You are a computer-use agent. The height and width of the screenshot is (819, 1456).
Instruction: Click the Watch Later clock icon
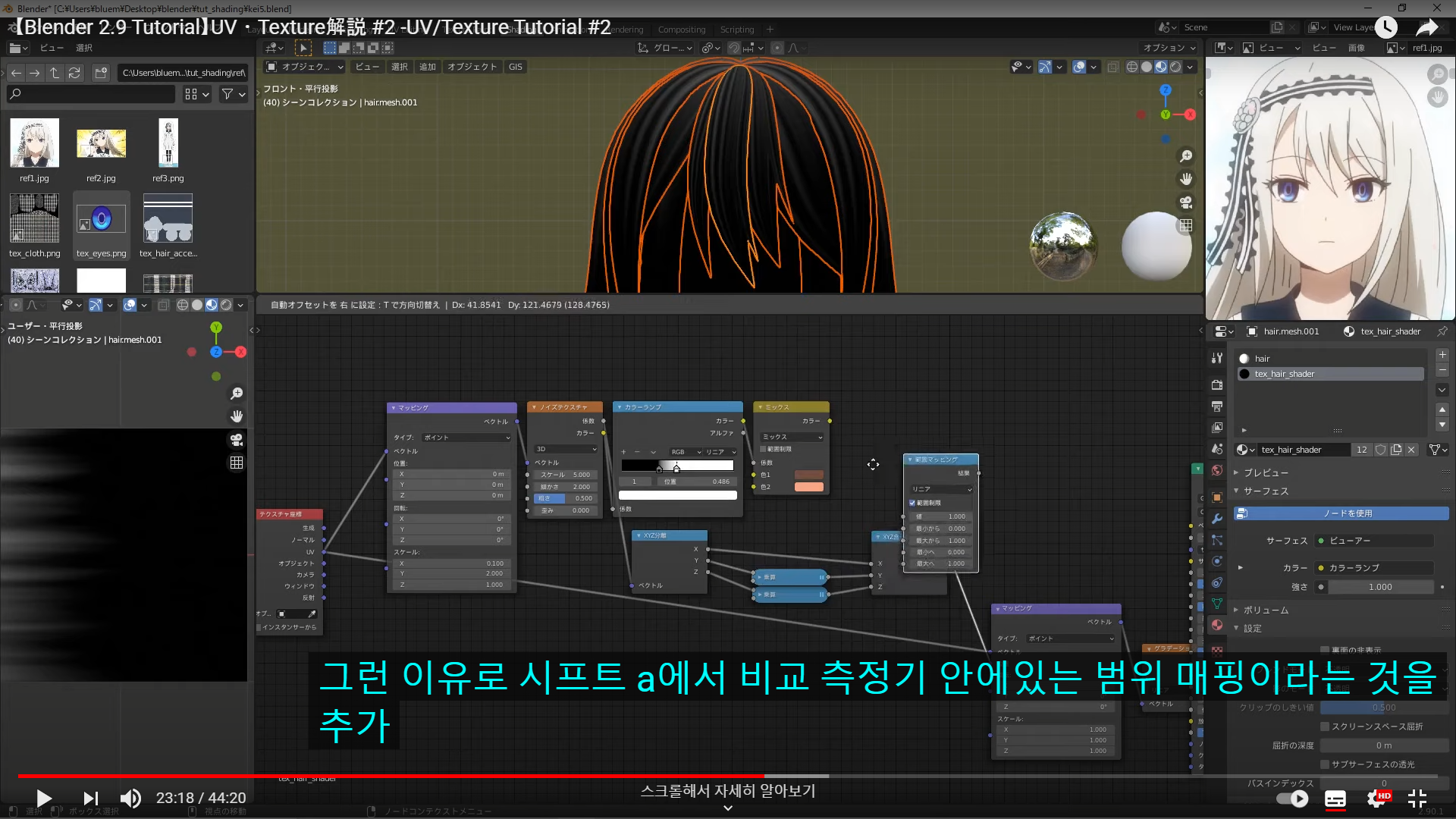point(1385,28)
